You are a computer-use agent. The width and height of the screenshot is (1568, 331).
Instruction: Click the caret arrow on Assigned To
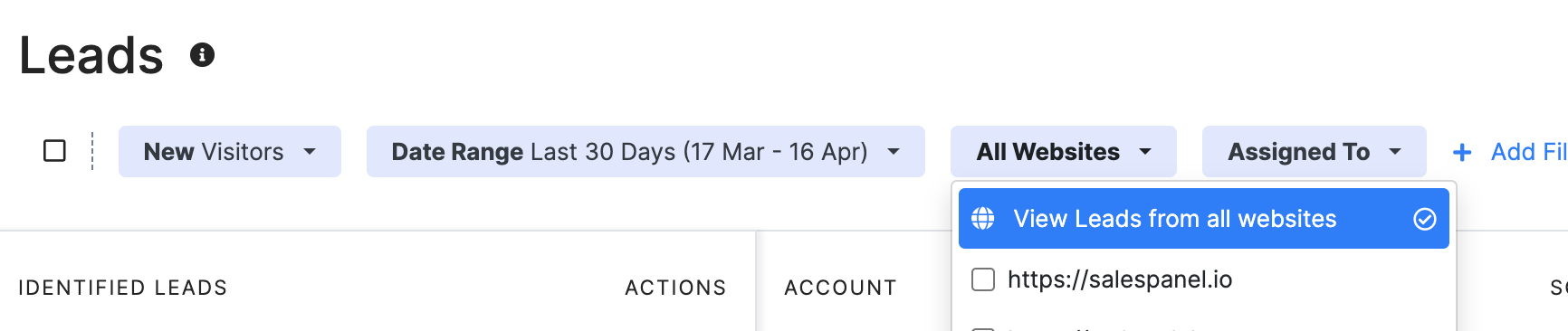tap(1395, 152)
